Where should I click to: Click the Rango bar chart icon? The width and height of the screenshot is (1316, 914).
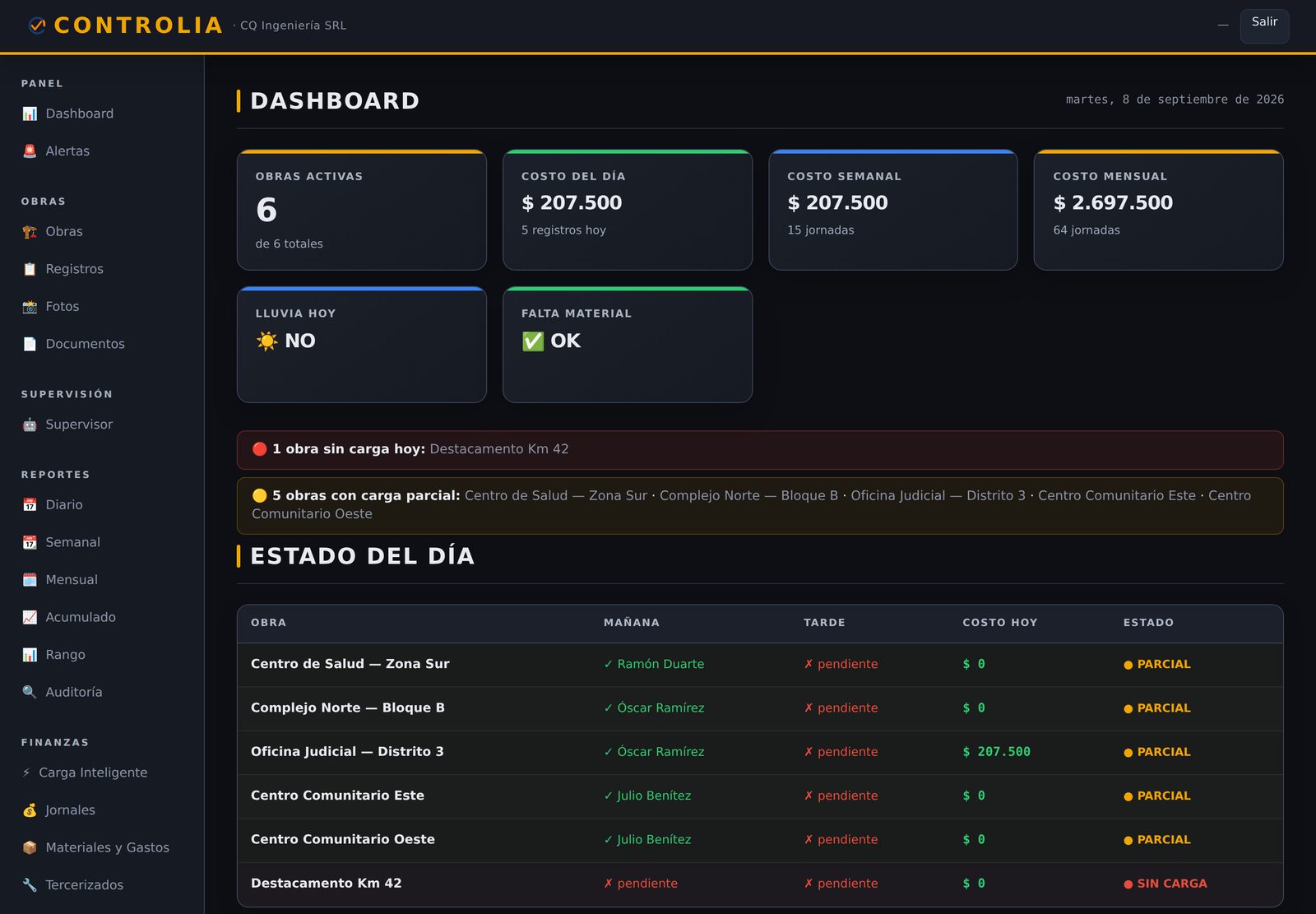(30, 655)
